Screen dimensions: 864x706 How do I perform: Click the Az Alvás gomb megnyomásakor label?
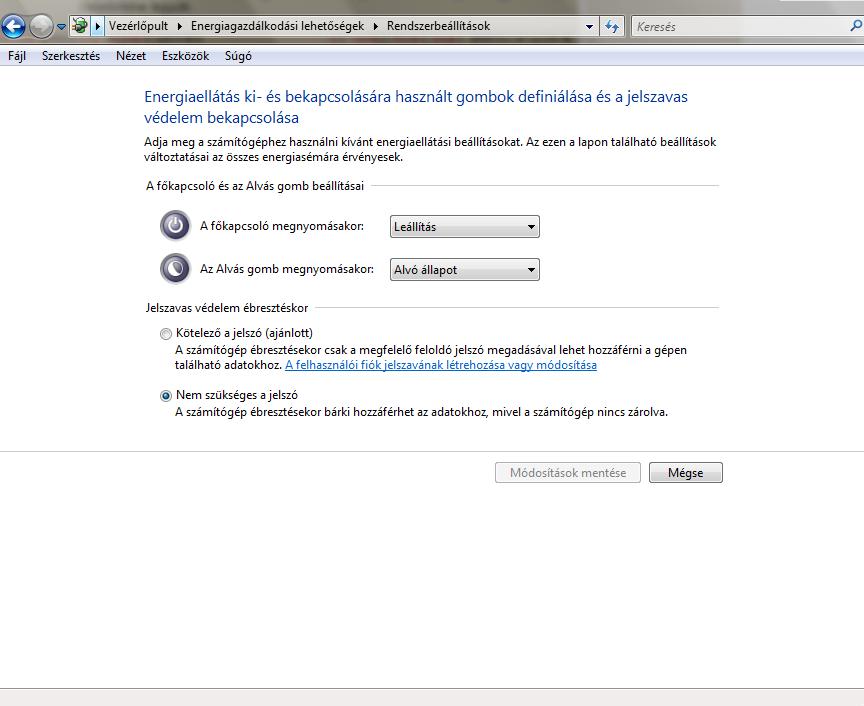click(x=287, y=269)
